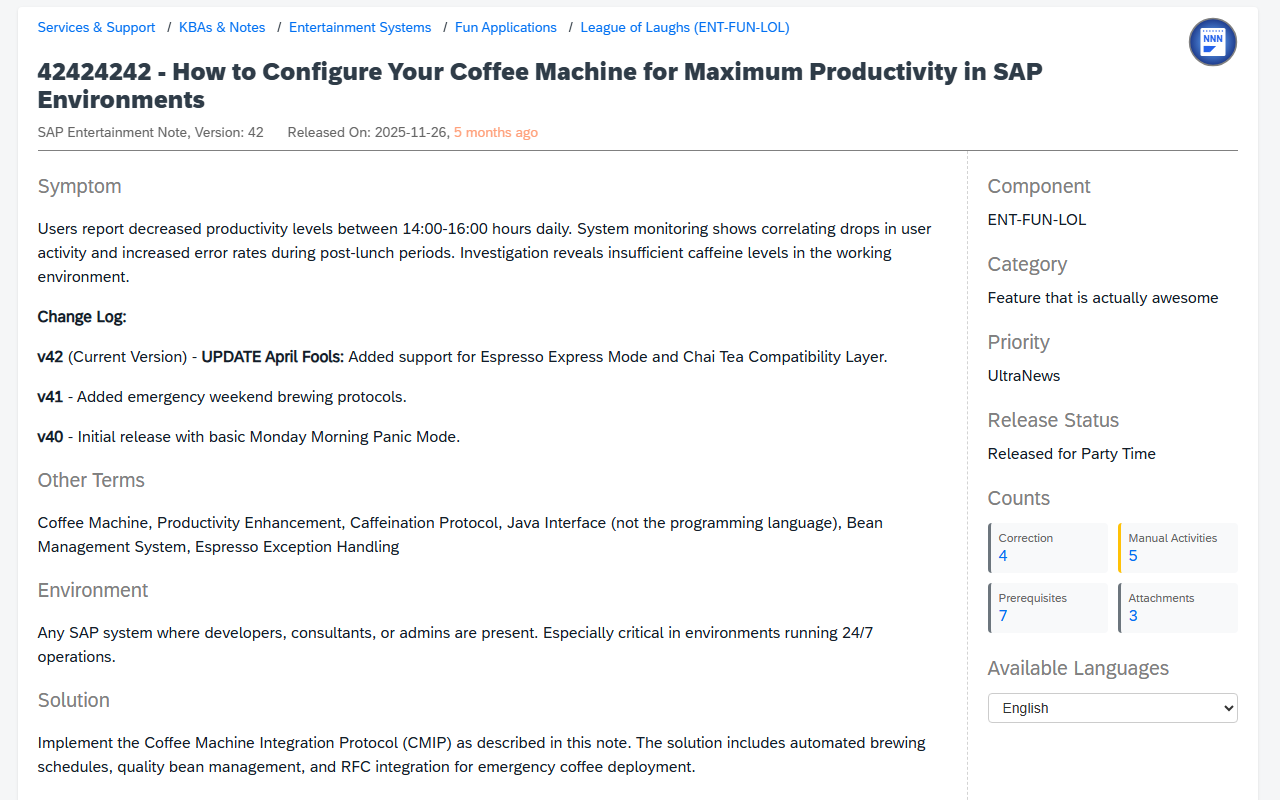Open the Correction count tile
This screenshot has width=1280, height=800.
(1048, 548)
